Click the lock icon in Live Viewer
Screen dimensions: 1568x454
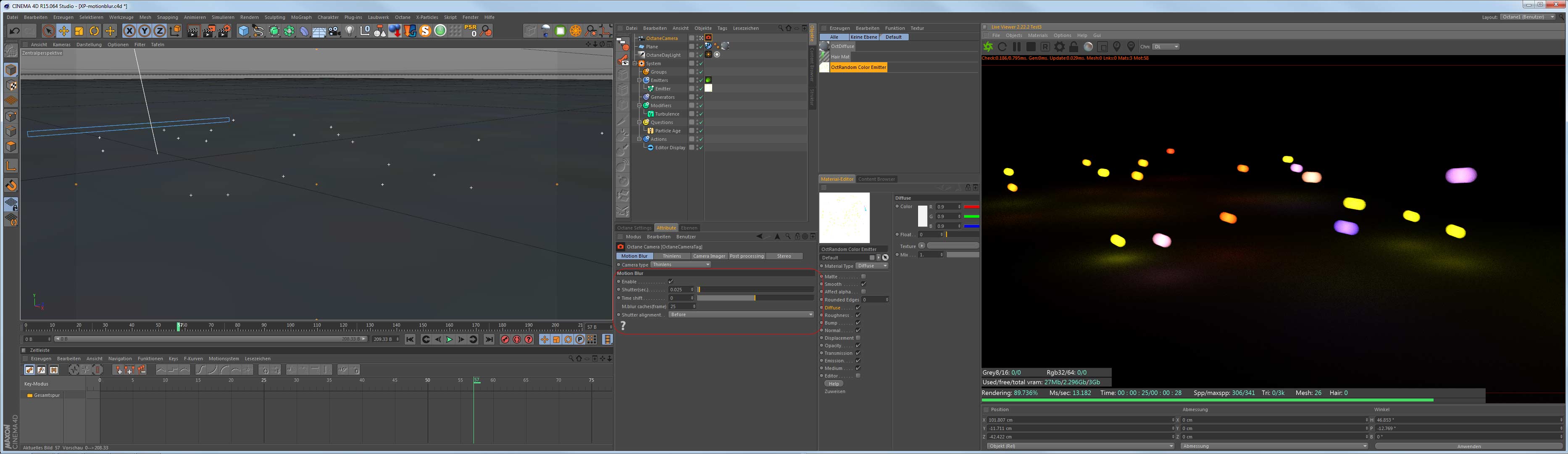point(1074,47)
